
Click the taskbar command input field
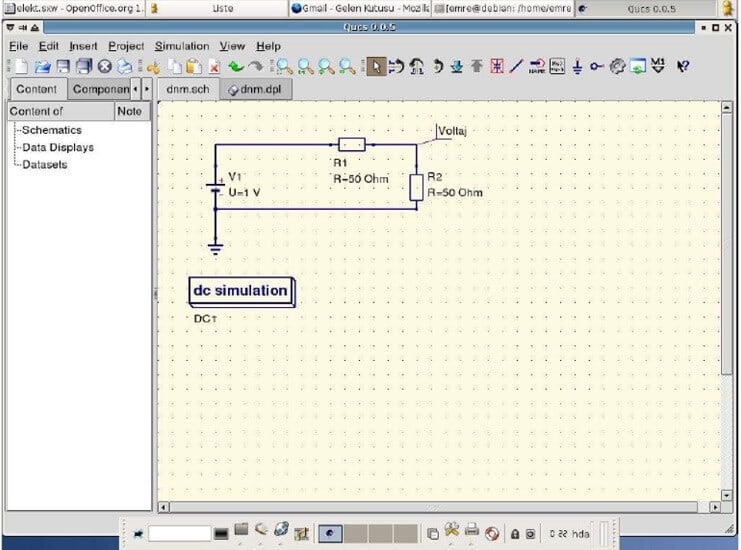click(x=179, y=533)
